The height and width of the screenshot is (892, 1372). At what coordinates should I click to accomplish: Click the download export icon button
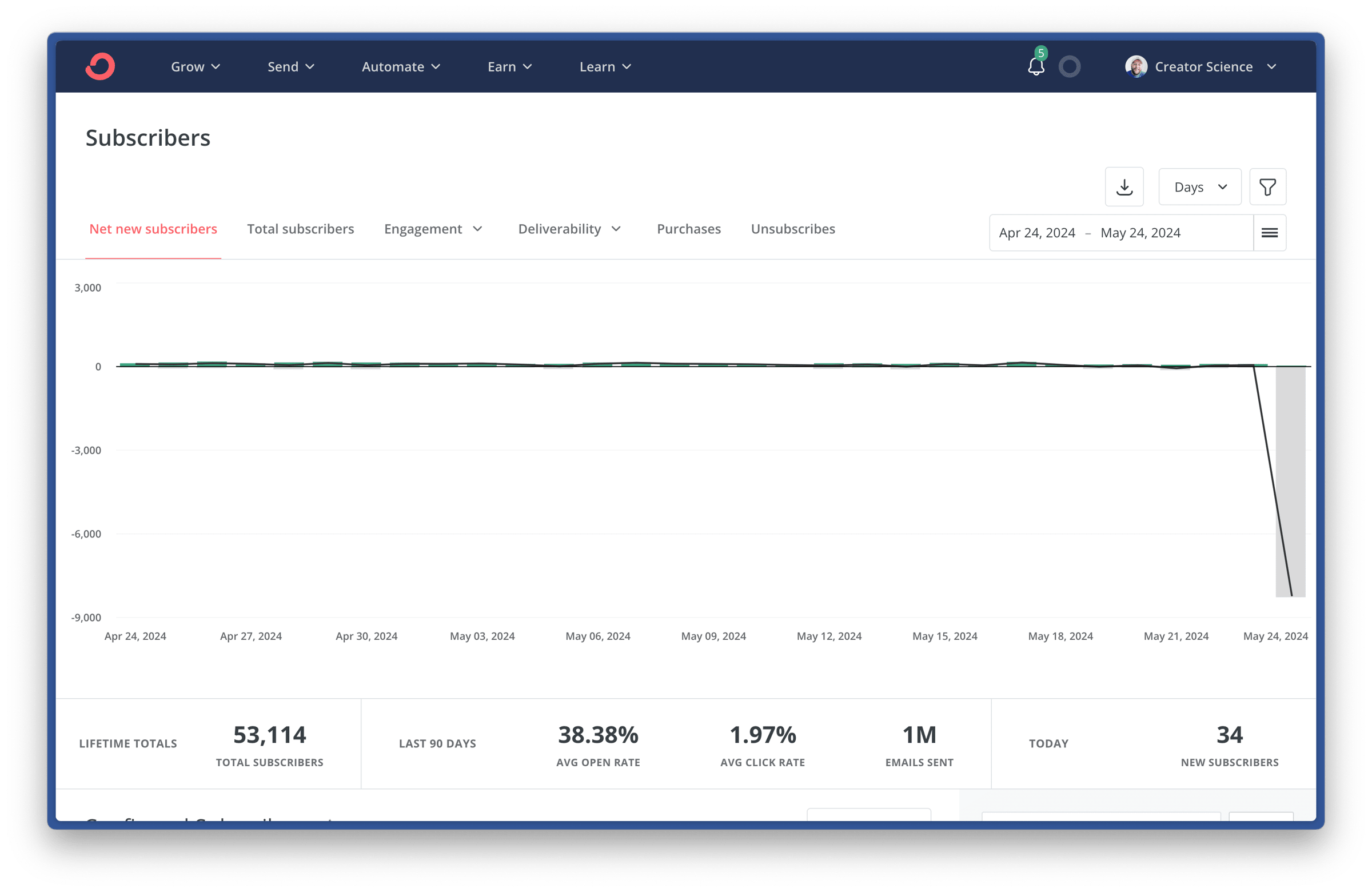(1124, 187)
